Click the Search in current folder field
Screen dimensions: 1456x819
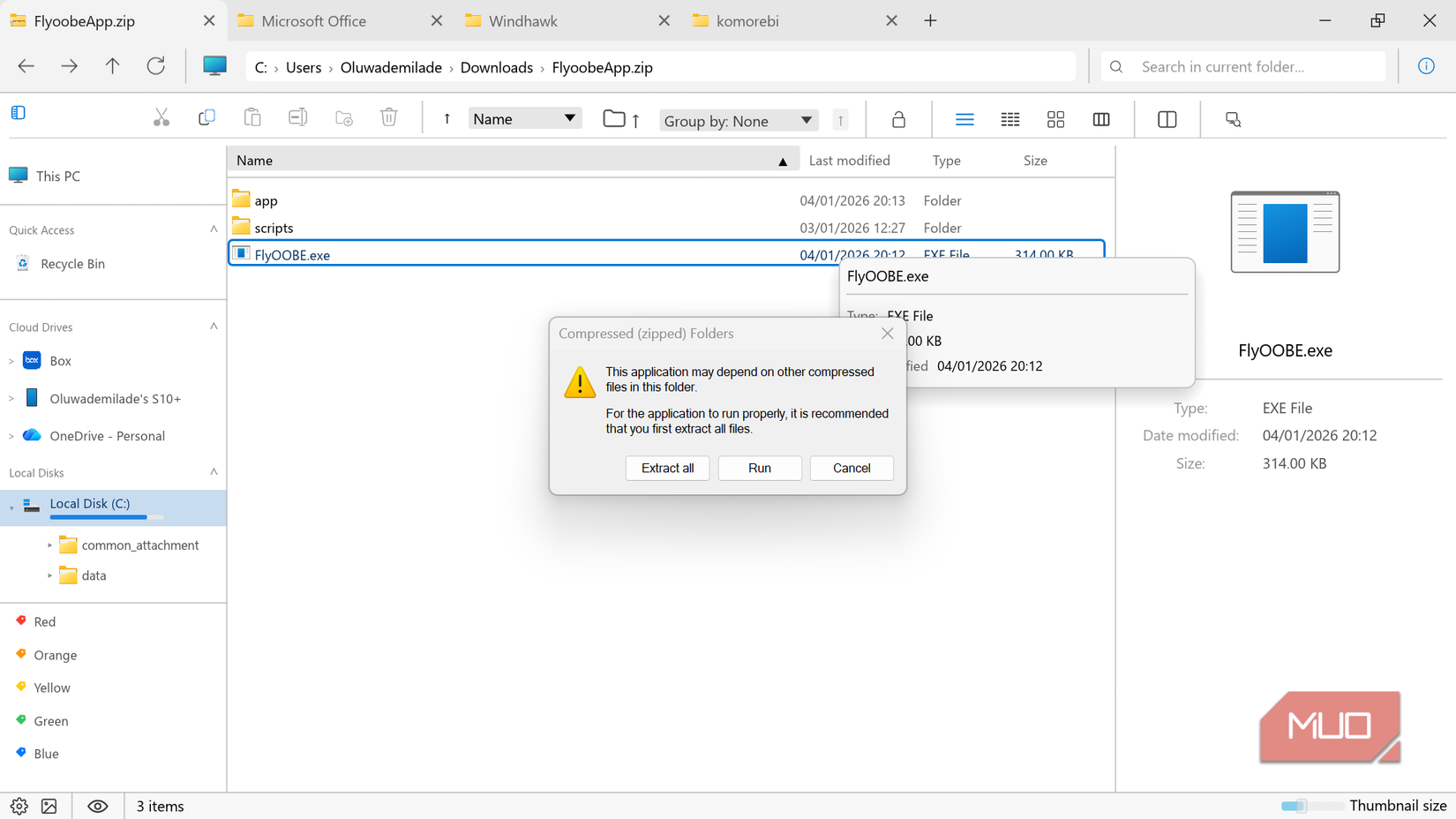pyautogui.click(x=1243, y=66)
